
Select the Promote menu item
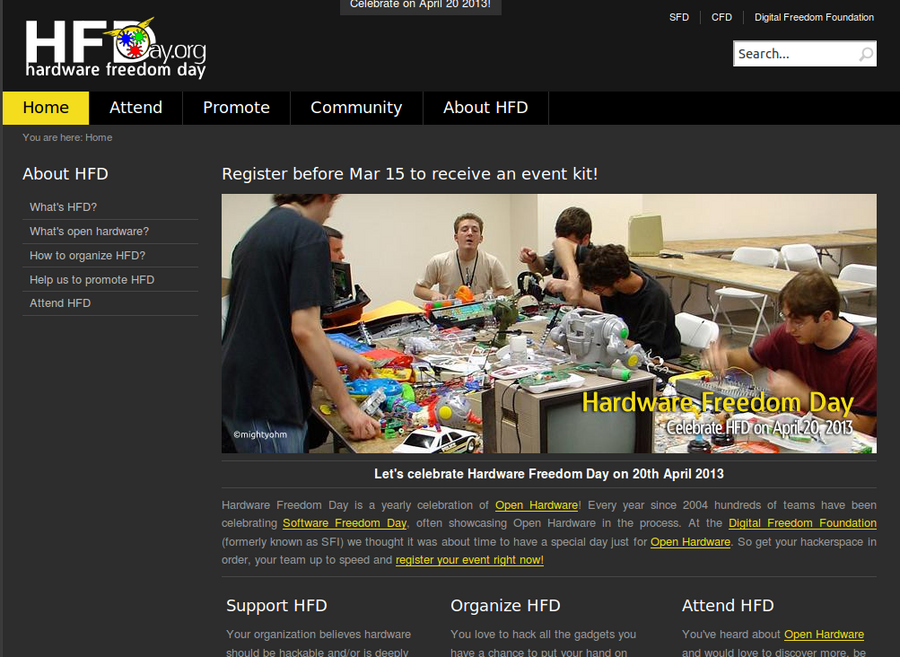click(236, 108)
